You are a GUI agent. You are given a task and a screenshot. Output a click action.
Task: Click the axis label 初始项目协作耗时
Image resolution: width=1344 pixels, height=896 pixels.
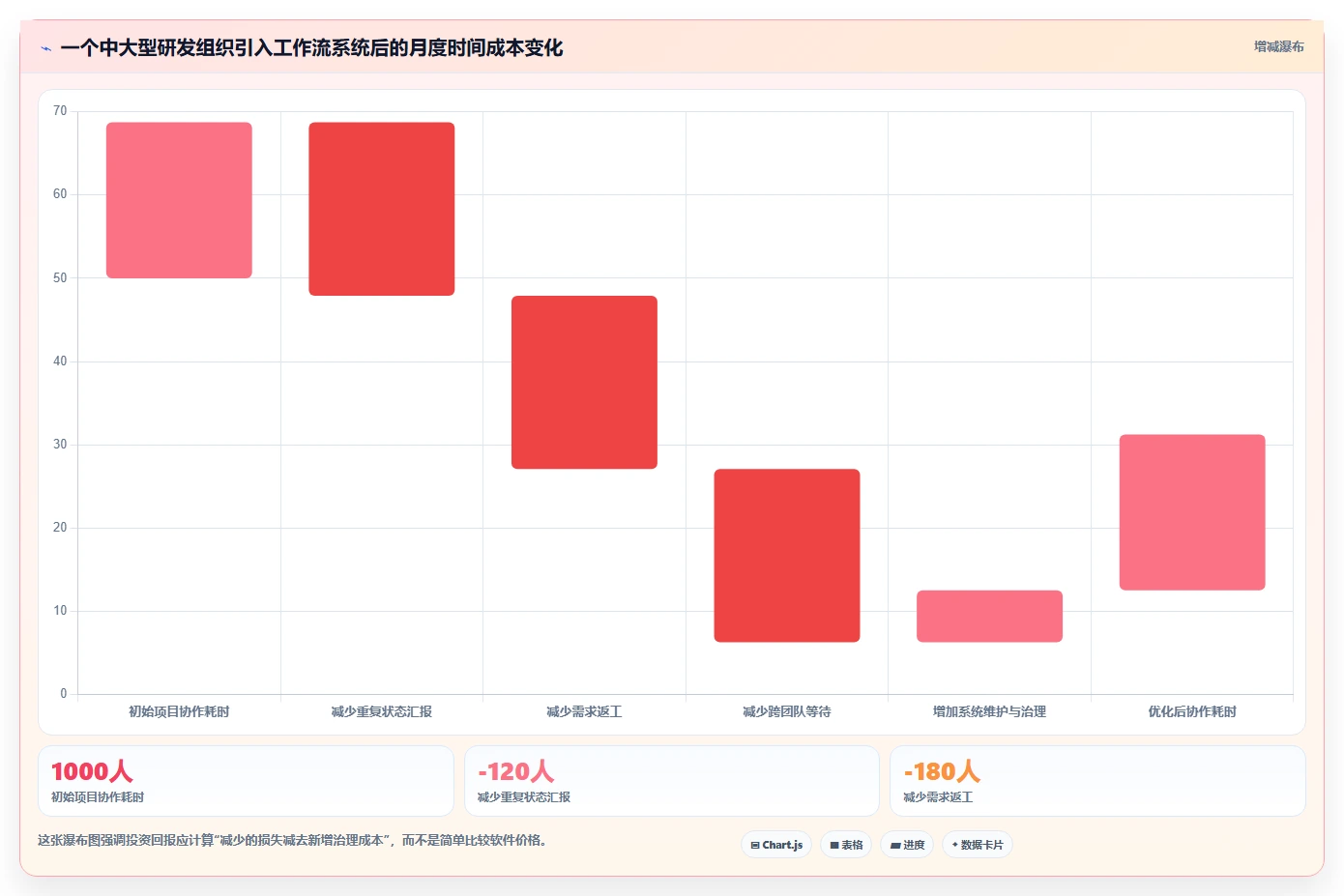coord(179,711)
